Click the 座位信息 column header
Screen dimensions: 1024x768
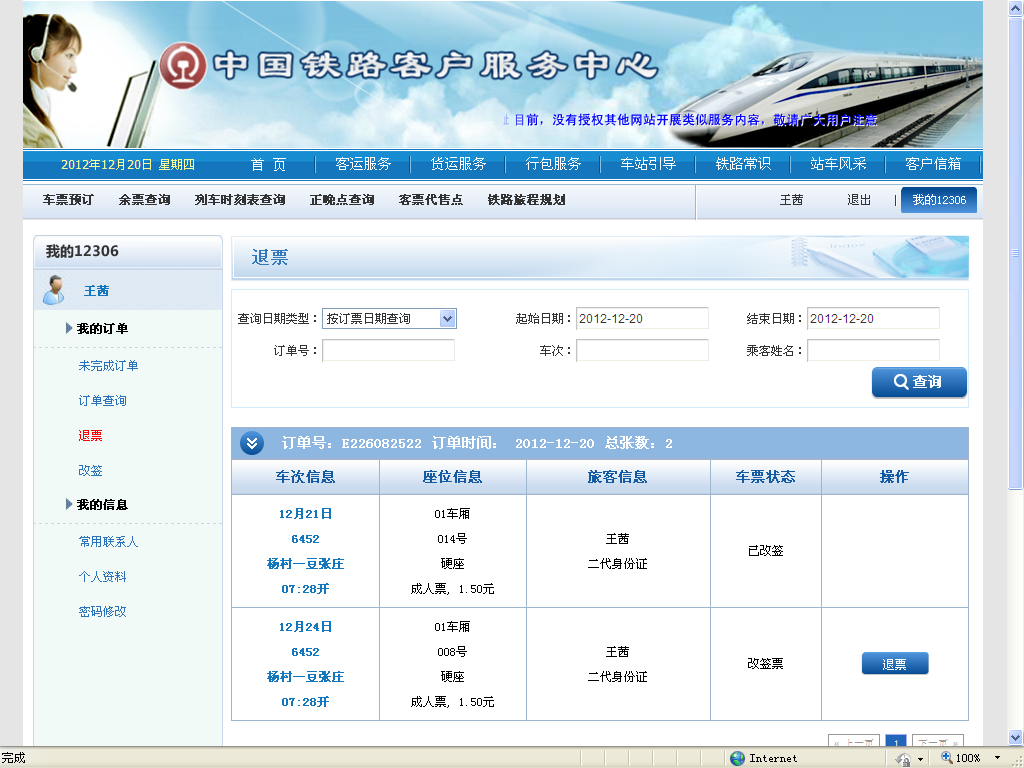click(452, 477)
